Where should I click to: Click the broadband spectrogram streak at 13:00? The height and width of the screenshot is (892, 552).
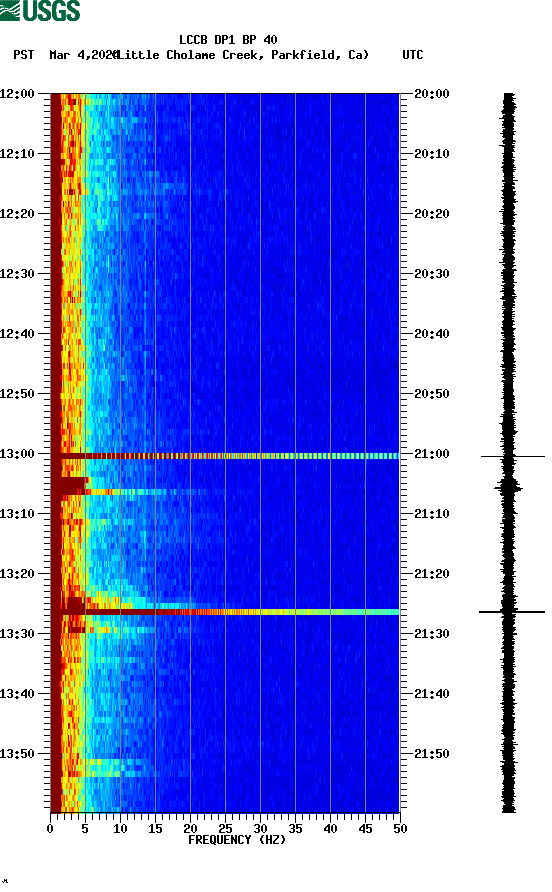pos(225,456)
